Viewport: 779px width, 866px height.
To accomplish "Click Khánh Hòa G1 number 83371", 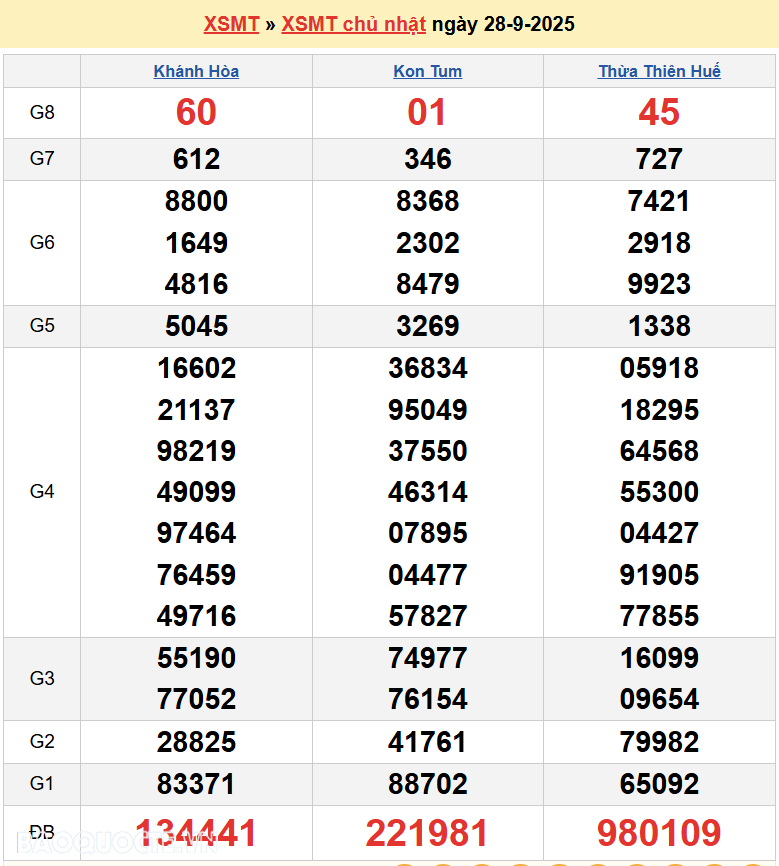I will pyautogui.click(x=196, y=784).
